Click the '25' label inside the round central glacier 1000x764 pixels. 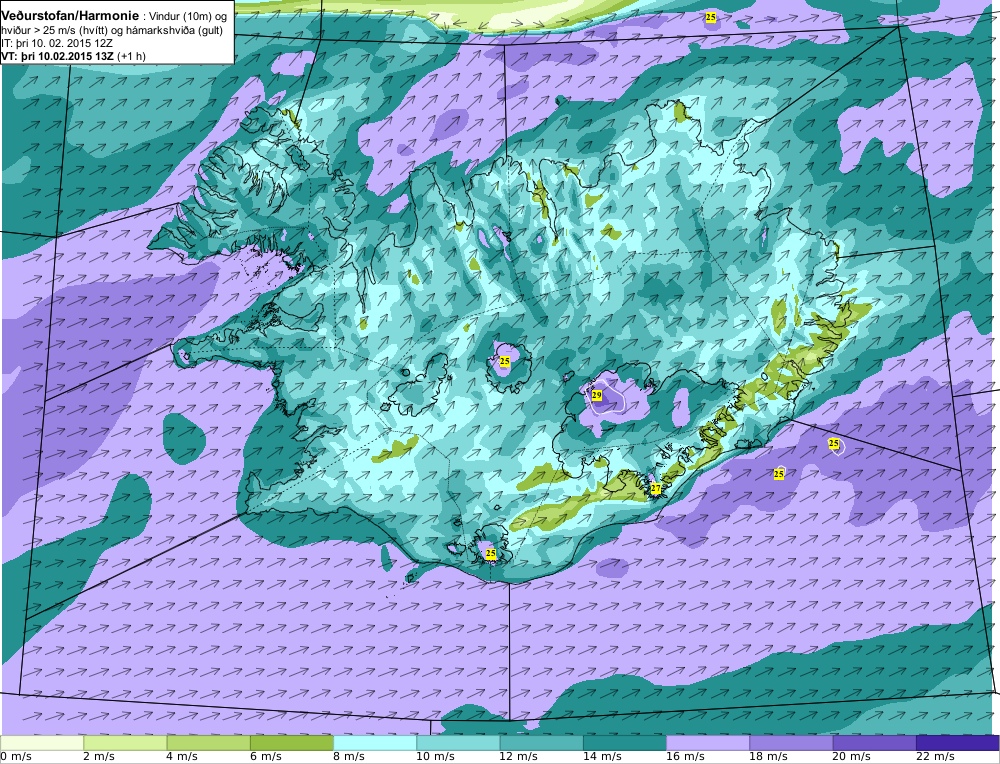click(504, 361)
